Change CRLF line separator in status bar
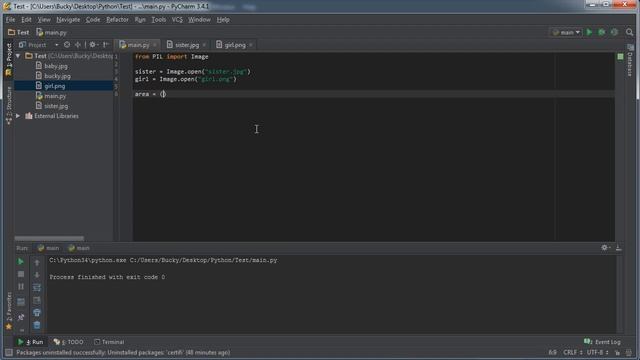640x360 pixels. click(573, 352)
